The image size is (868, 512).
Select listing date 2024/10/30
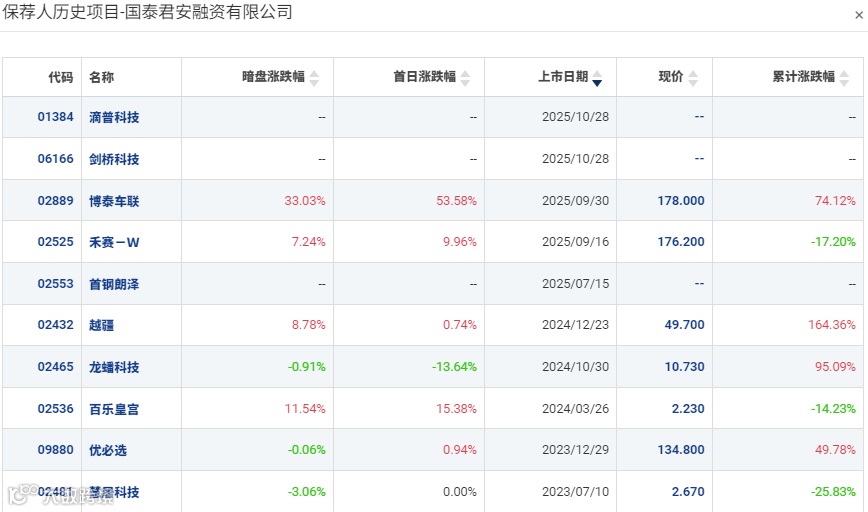[x=575, y=367]
